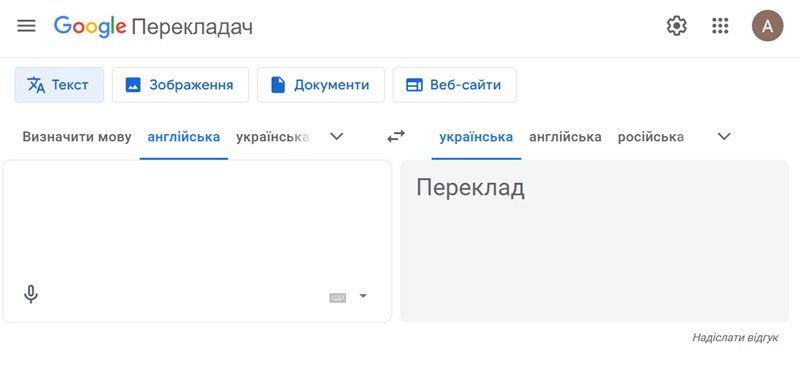The width and height of the screenshot is (800, 384).
Task: Swap source and target languages
Action: 396,136
